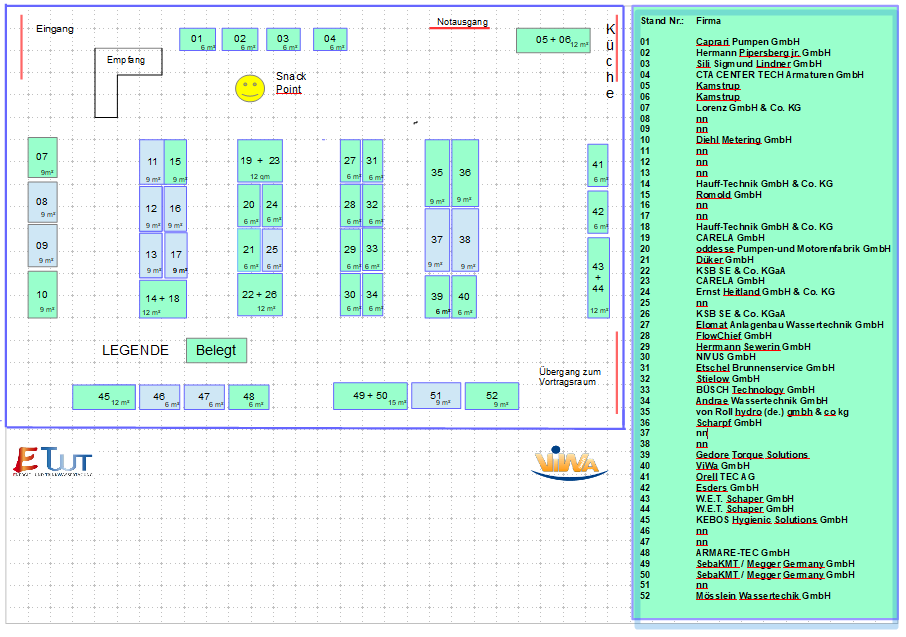Click the Notausgang label
The width and height of the screenshot is (906, 637).
(462, 22)
